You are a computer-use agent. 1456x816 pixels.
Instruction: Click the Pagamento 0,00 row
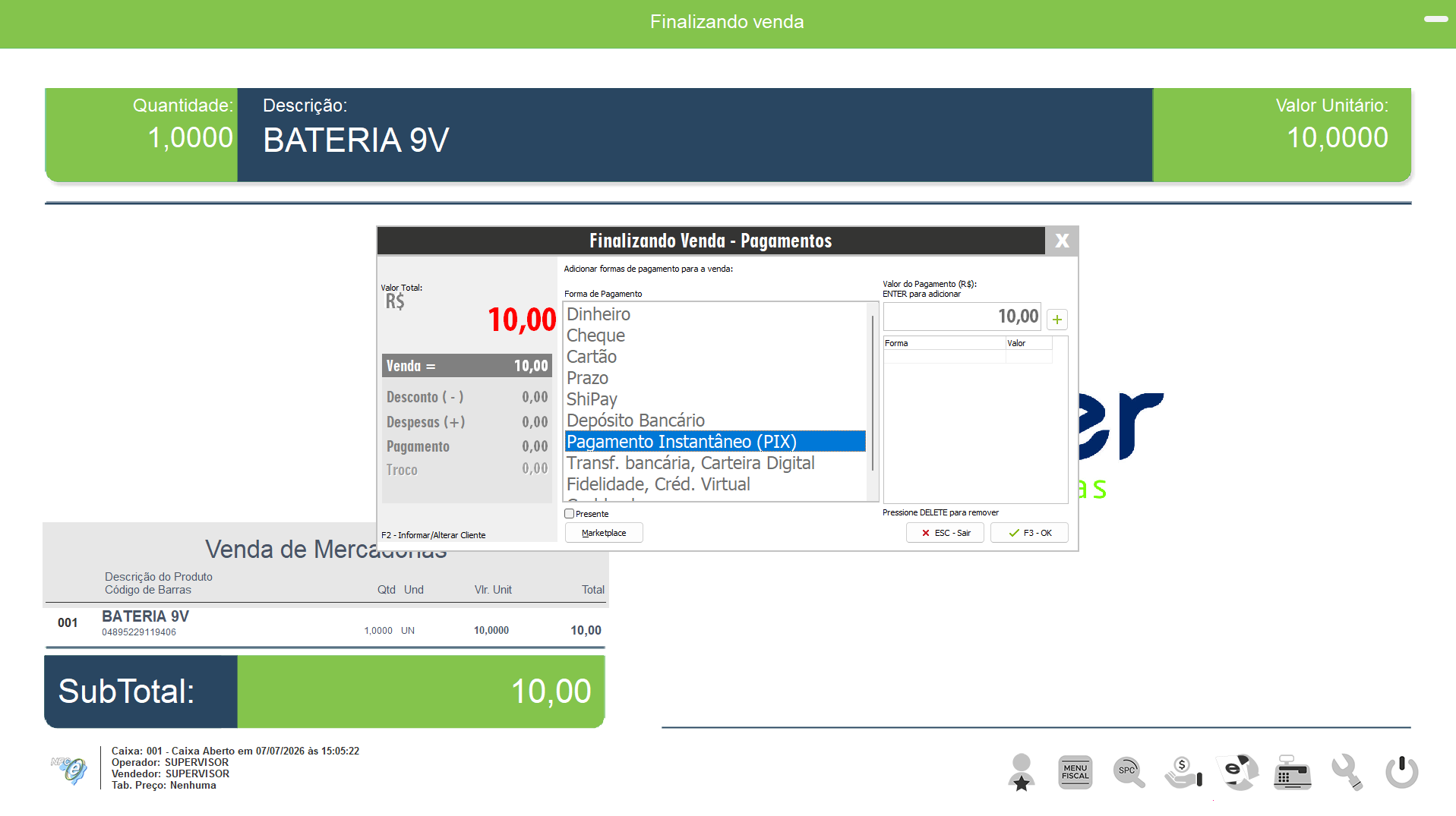(x=466, y=446)
